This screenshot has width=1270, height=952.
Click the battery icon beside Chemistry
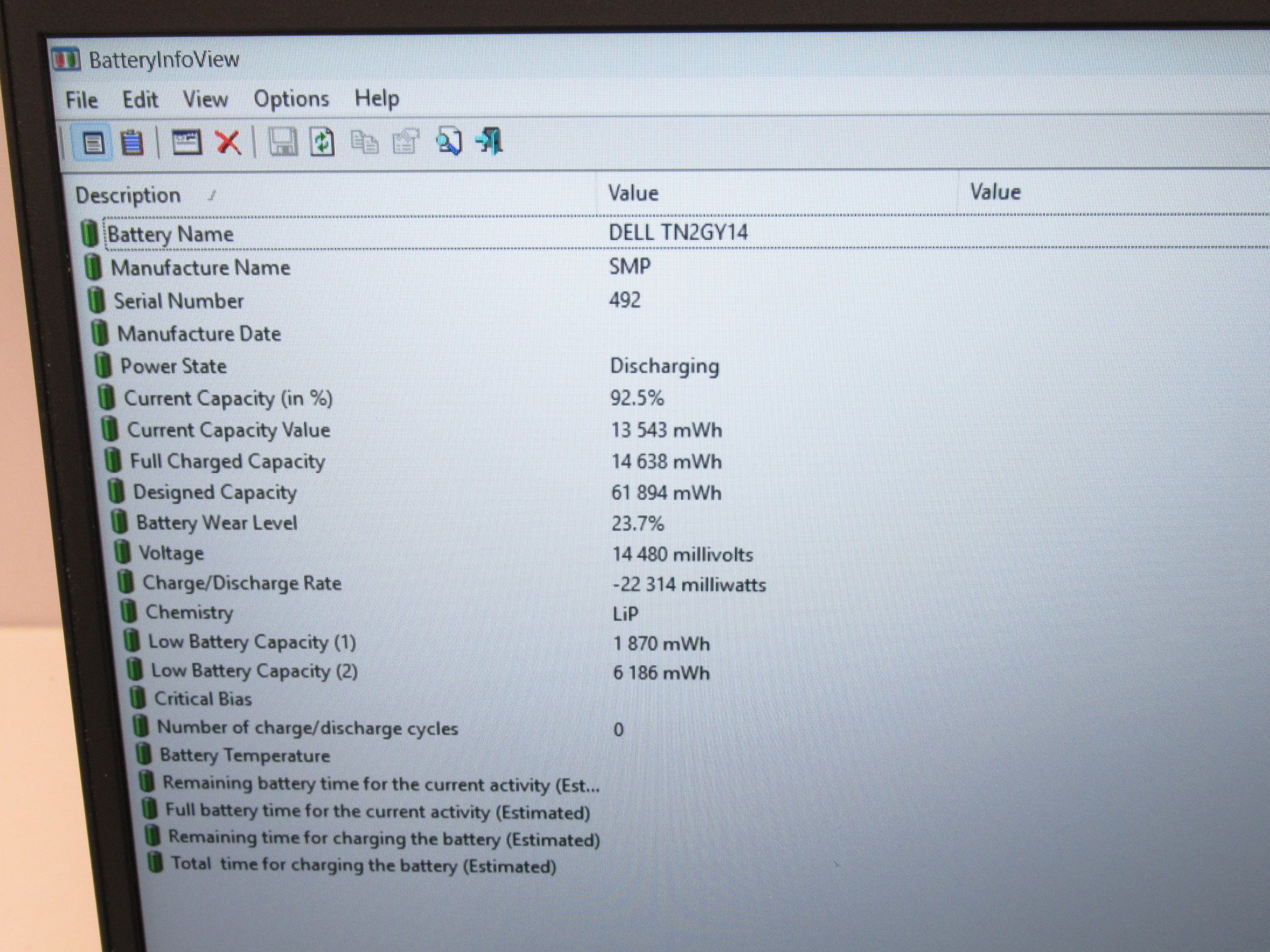[128, 612]
